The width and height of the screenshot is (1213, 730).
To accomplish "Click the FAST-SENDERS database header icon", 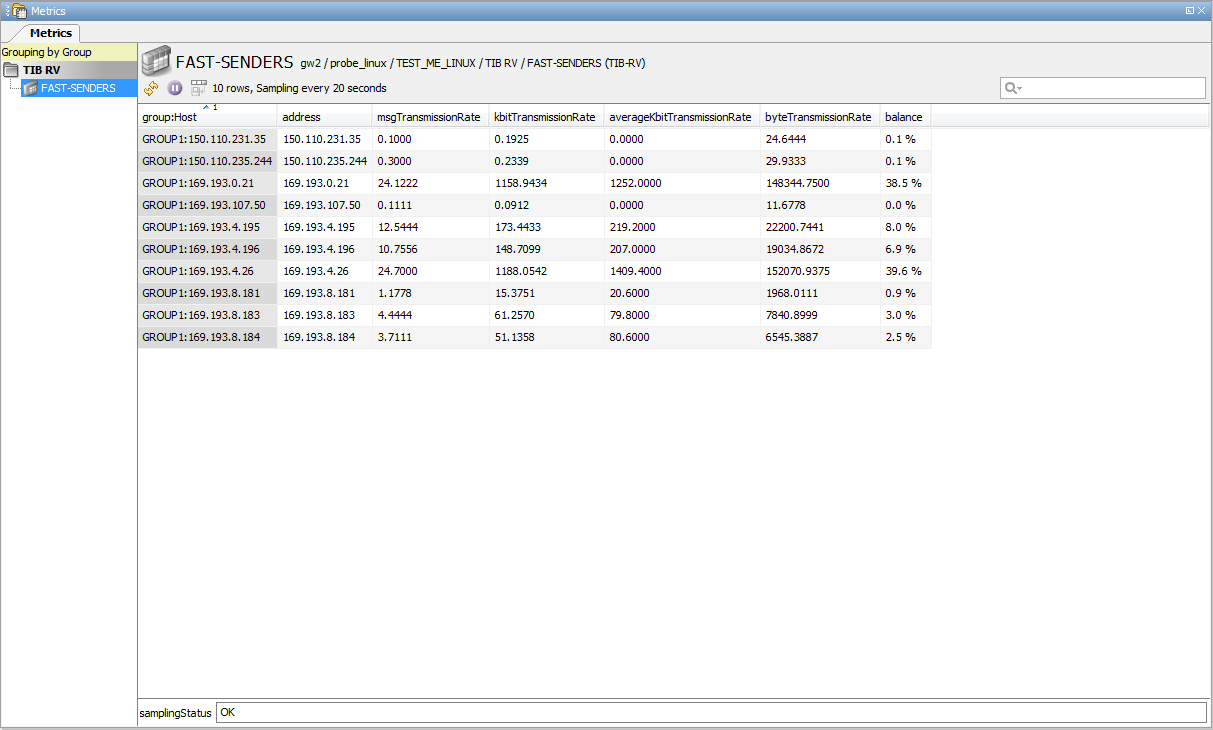I will 155,61.
